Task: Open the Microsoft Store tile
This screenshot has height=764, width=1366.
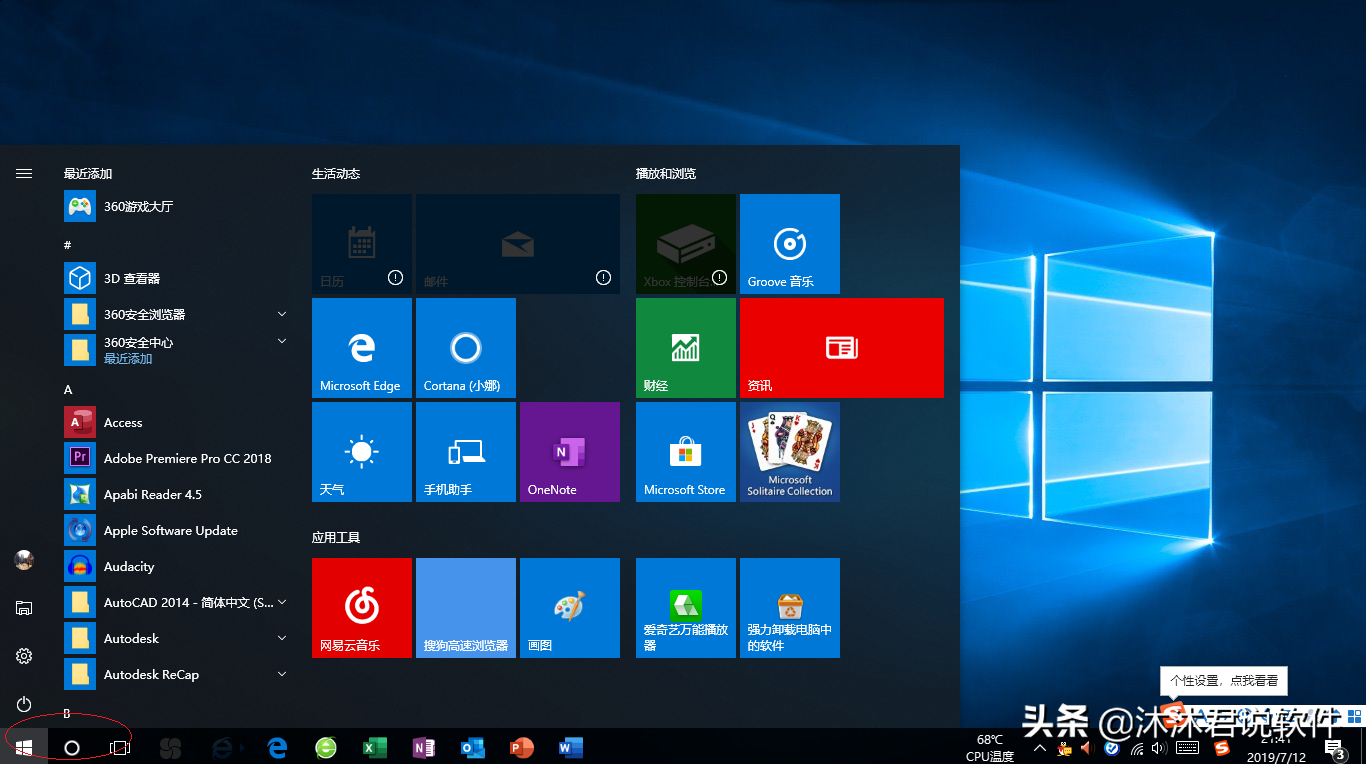Action: 686,452
